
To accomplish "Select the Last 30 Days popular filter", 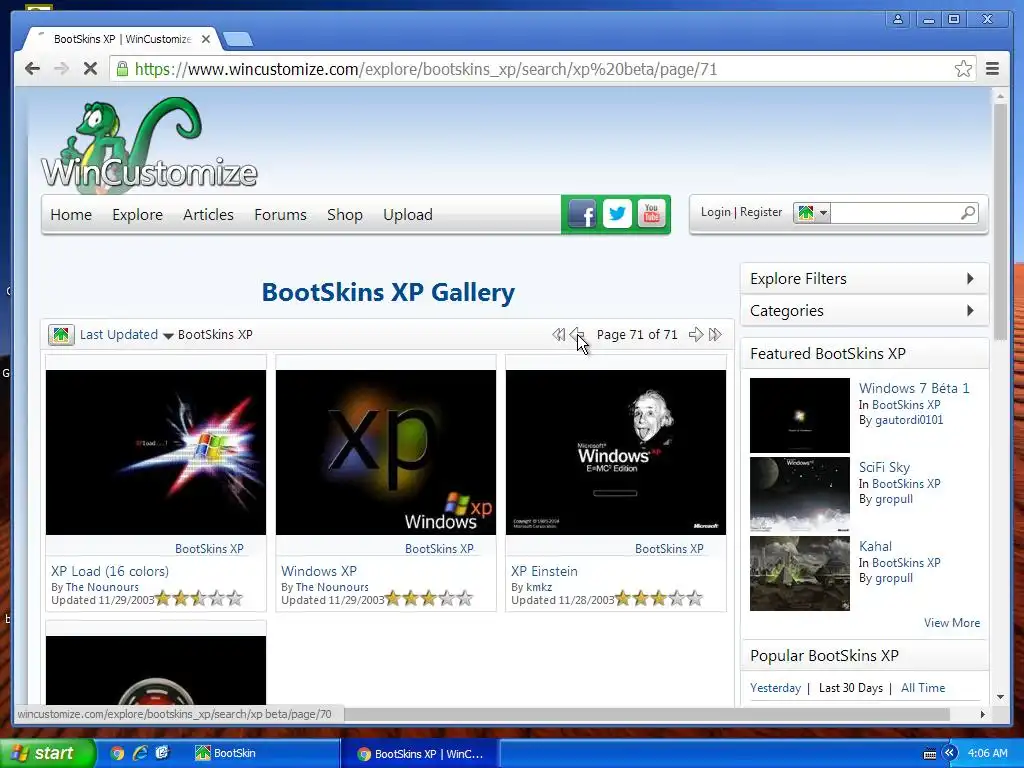I will pyautogui.click(x=850, y=688).
